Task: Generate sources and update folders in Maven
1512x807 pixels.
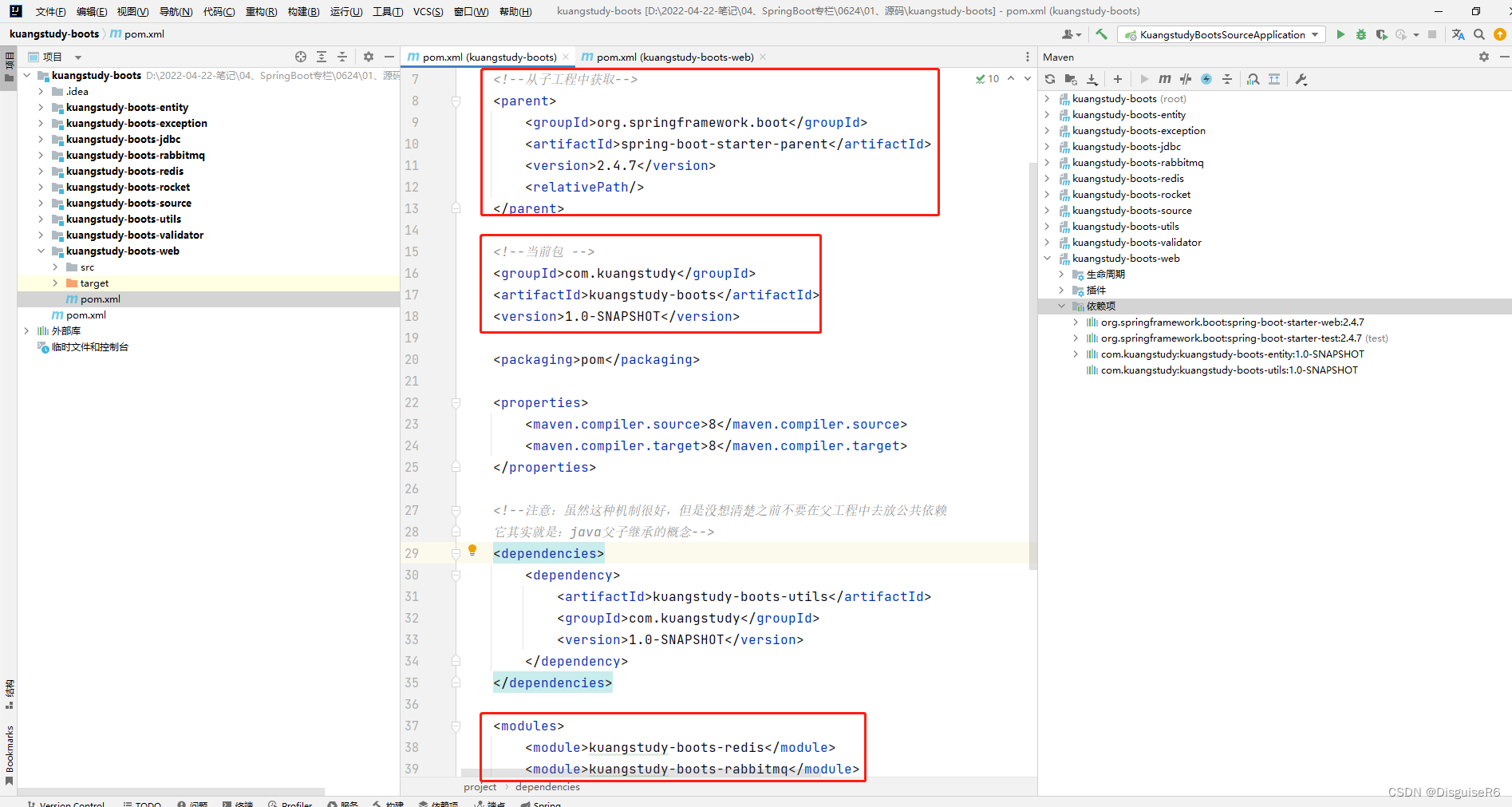Action: pyautogui.click(x=1071, y=79)
